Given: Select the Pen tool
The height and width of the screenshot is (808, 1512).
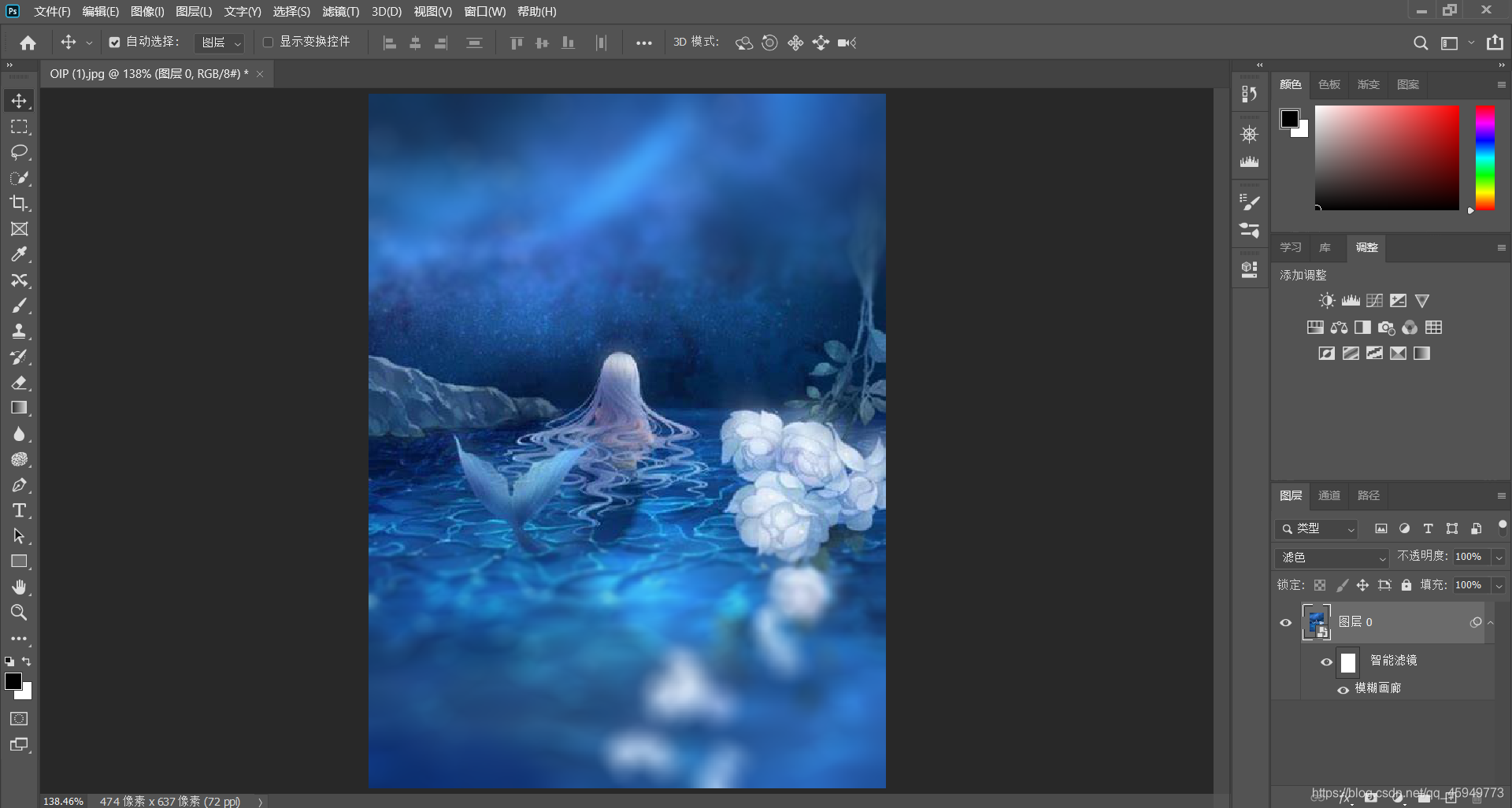Looking at the screenshot, I should 19,485.
